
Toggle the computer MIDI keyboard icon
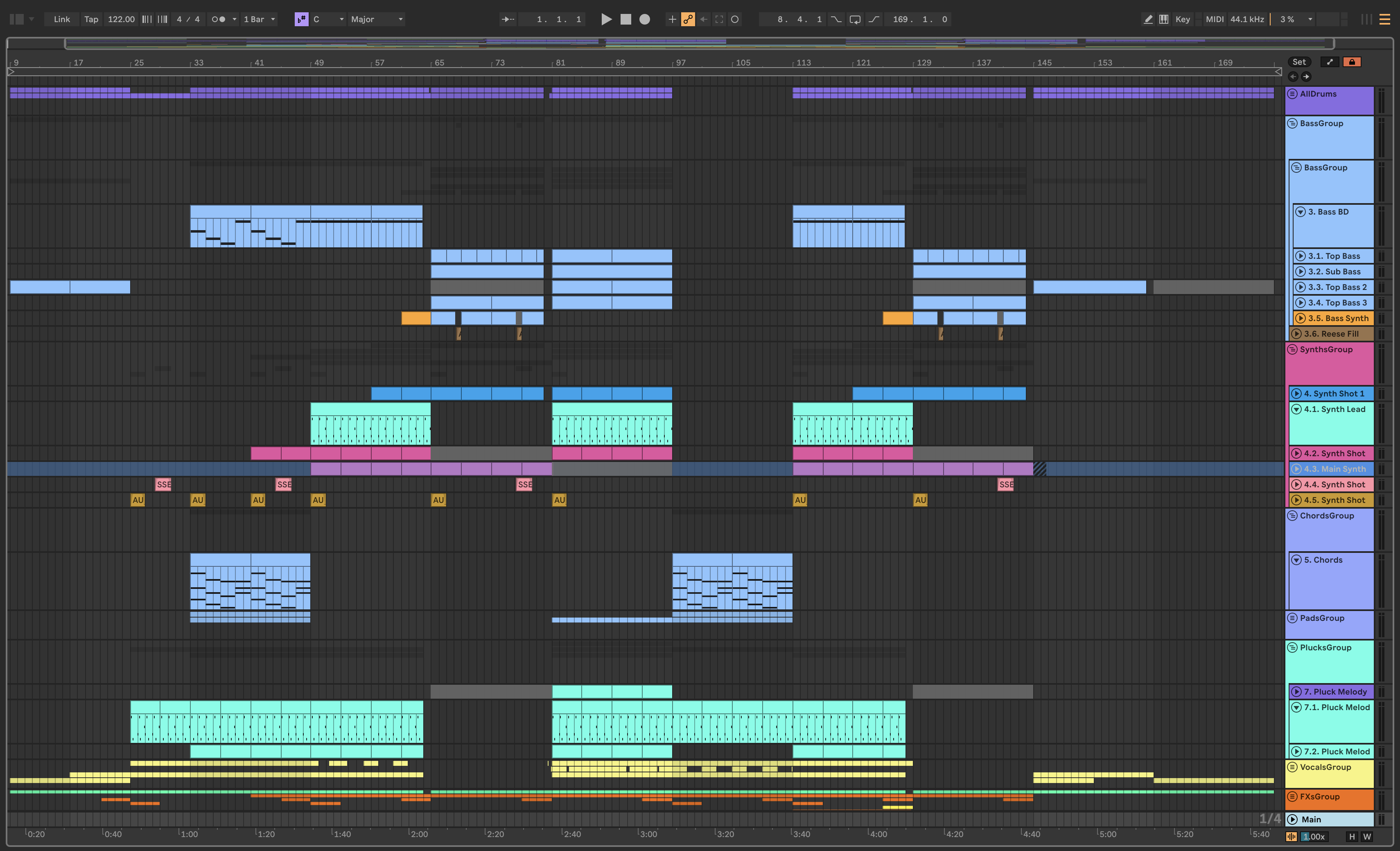[1164, 19]
